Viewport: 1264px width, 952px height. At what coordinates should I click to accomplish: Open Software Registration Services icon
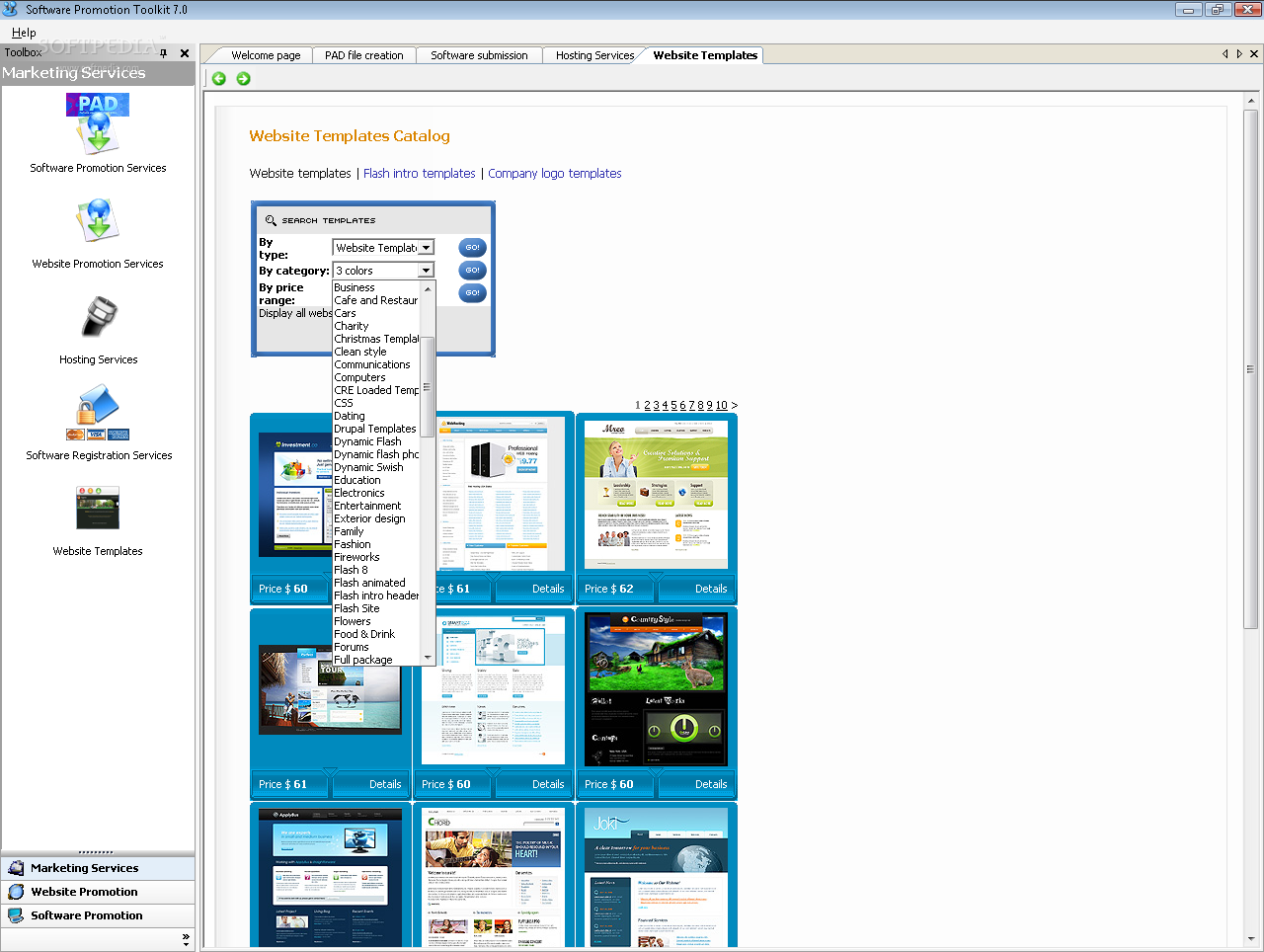[x=98, y=413]
